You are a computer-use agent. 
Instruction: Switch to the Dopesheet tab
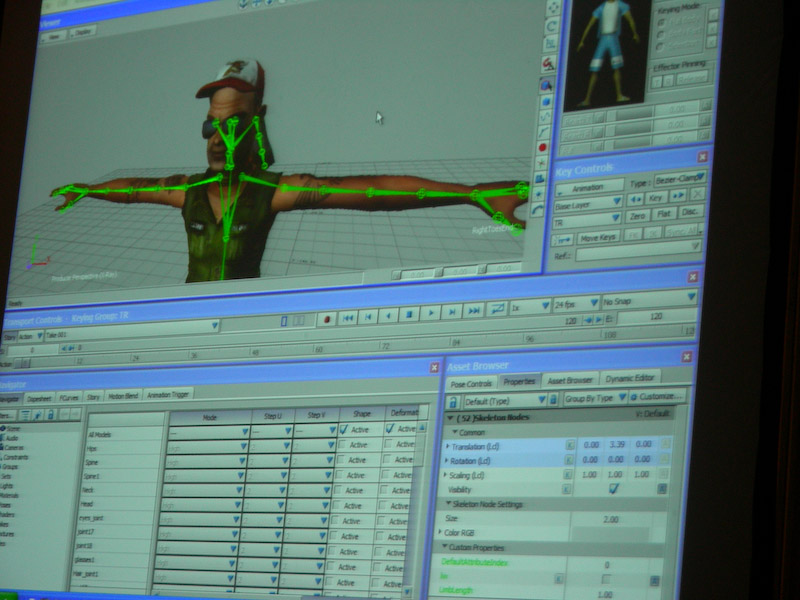pyautogui.click(x=39, y=398)
